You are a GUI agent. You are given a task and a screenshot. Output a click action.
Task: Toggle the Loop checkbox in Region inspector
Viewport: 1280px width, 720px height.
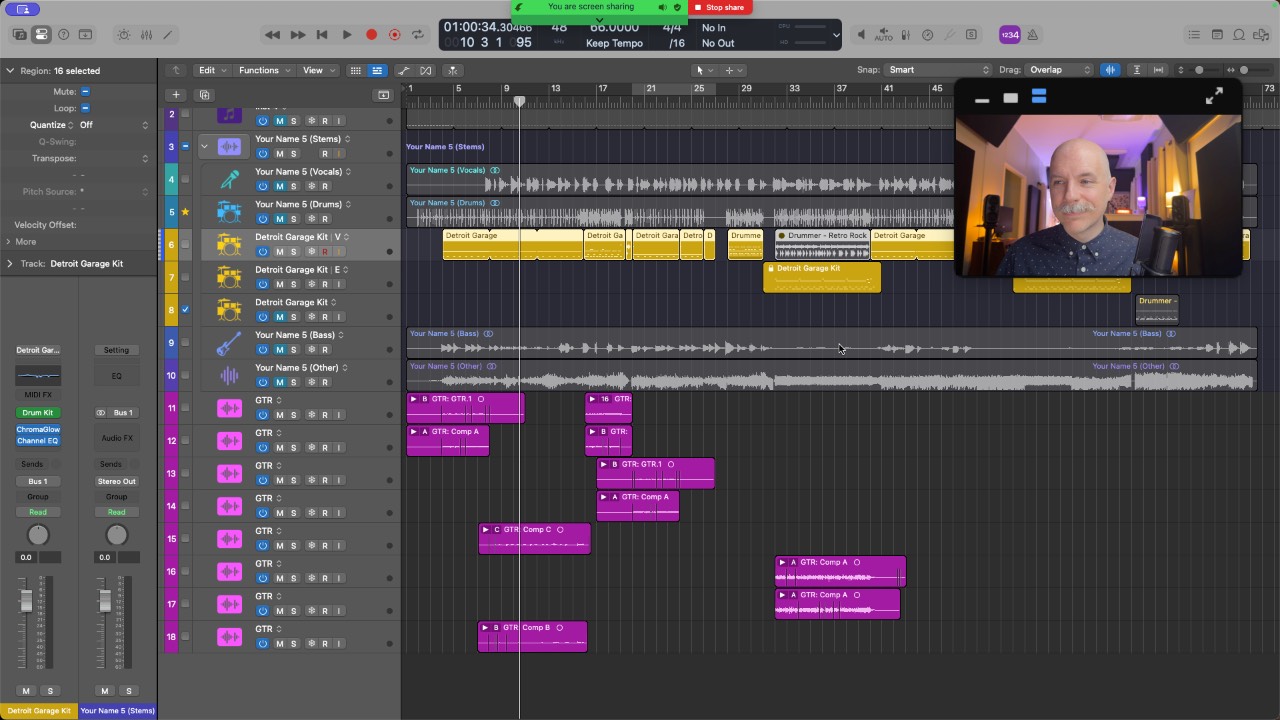(85, 108)
